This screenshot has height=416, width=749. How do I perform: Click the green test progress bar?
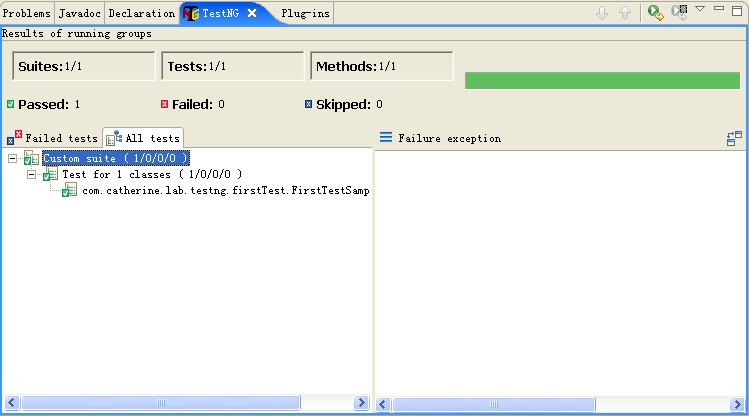[x=602, y=80]
